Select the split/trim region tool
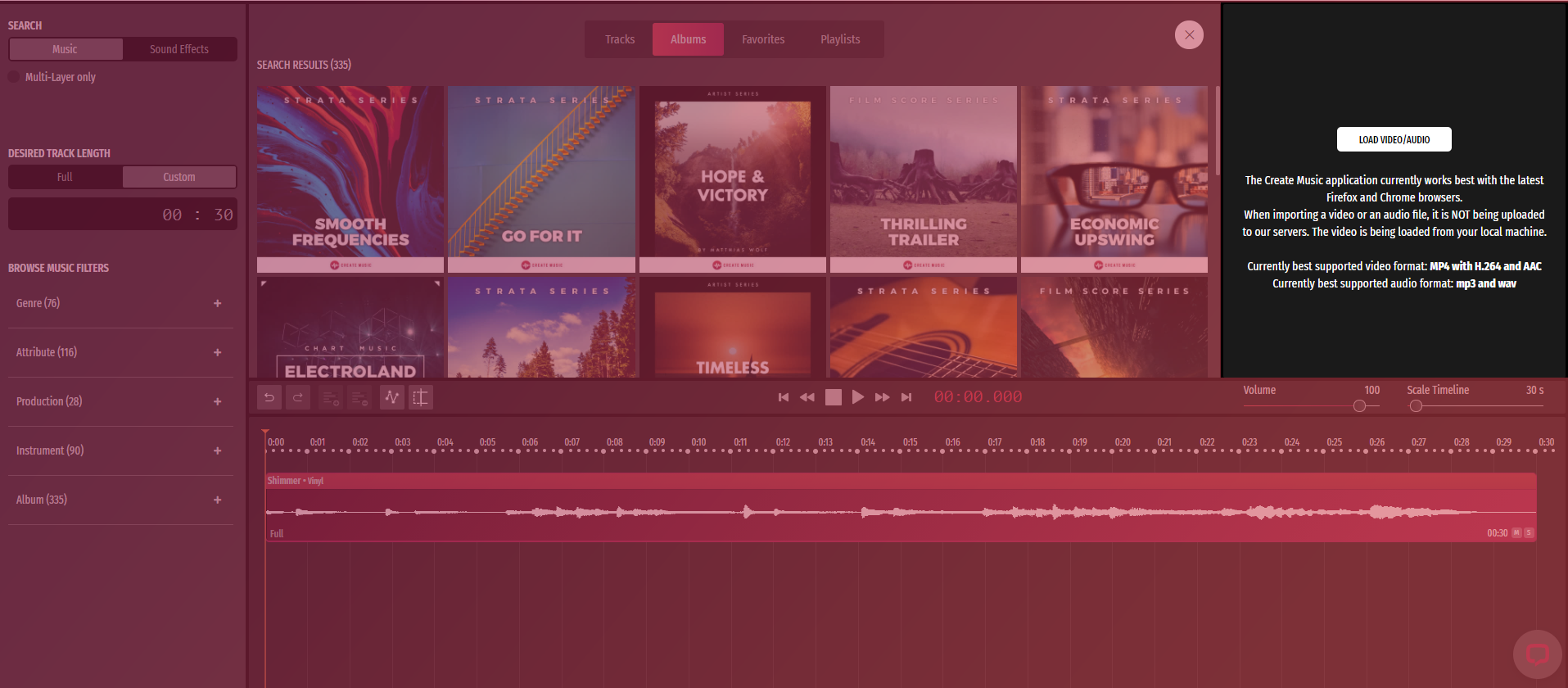 pos(421,397)
